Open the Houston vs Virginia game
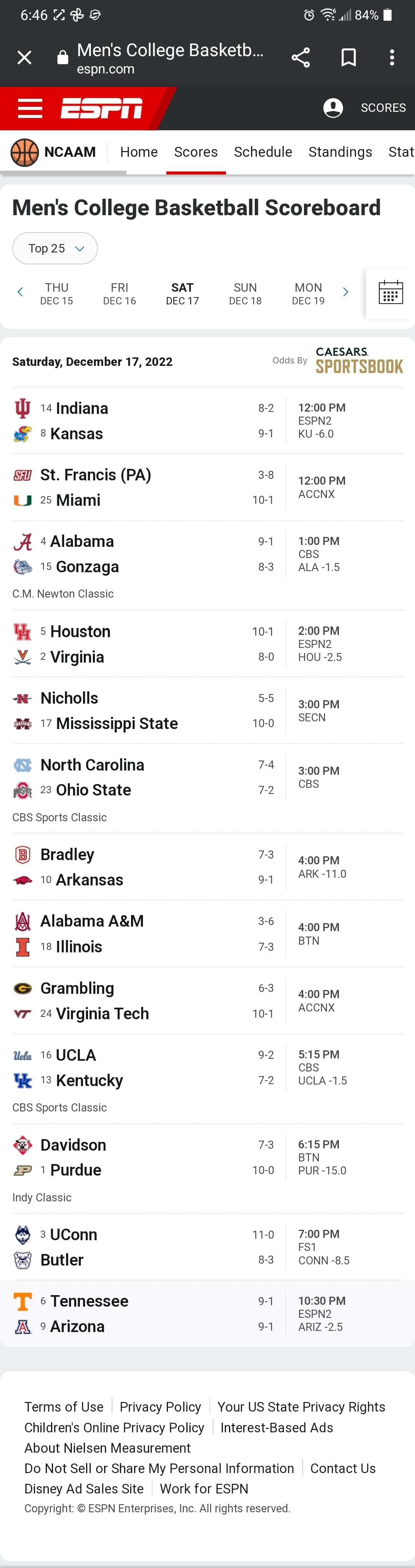The image size is (415, 1568). [x=207, y=644]
